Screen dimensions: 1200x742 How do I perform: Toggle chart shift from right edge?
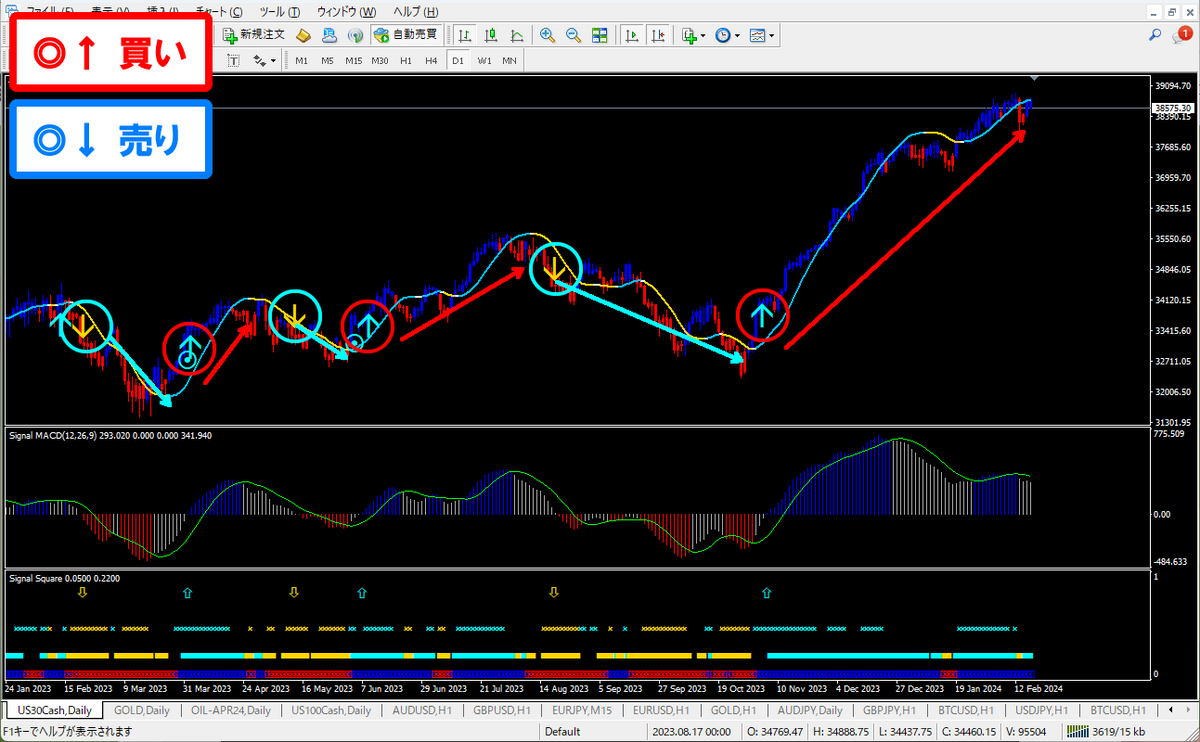click(x=657, y=35)
